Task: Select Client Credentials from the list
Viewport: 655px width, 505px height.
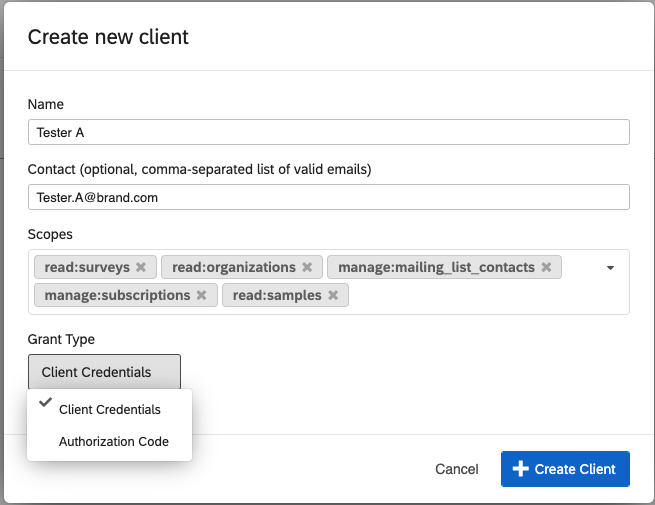Action: [x=110, y=409]
